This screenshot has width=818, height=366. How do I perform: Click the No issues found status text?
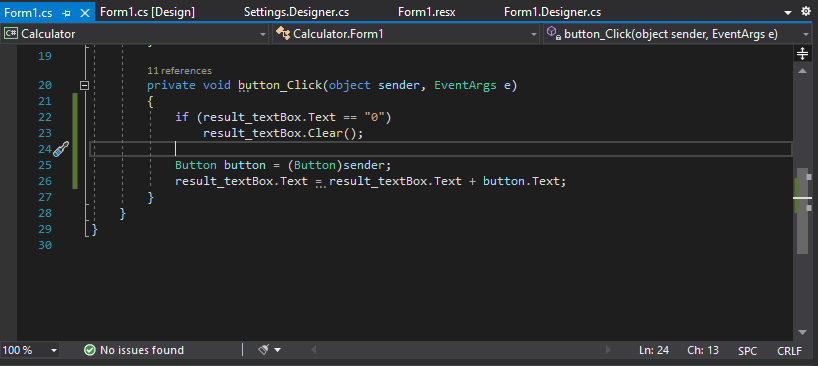click(141, 350)
